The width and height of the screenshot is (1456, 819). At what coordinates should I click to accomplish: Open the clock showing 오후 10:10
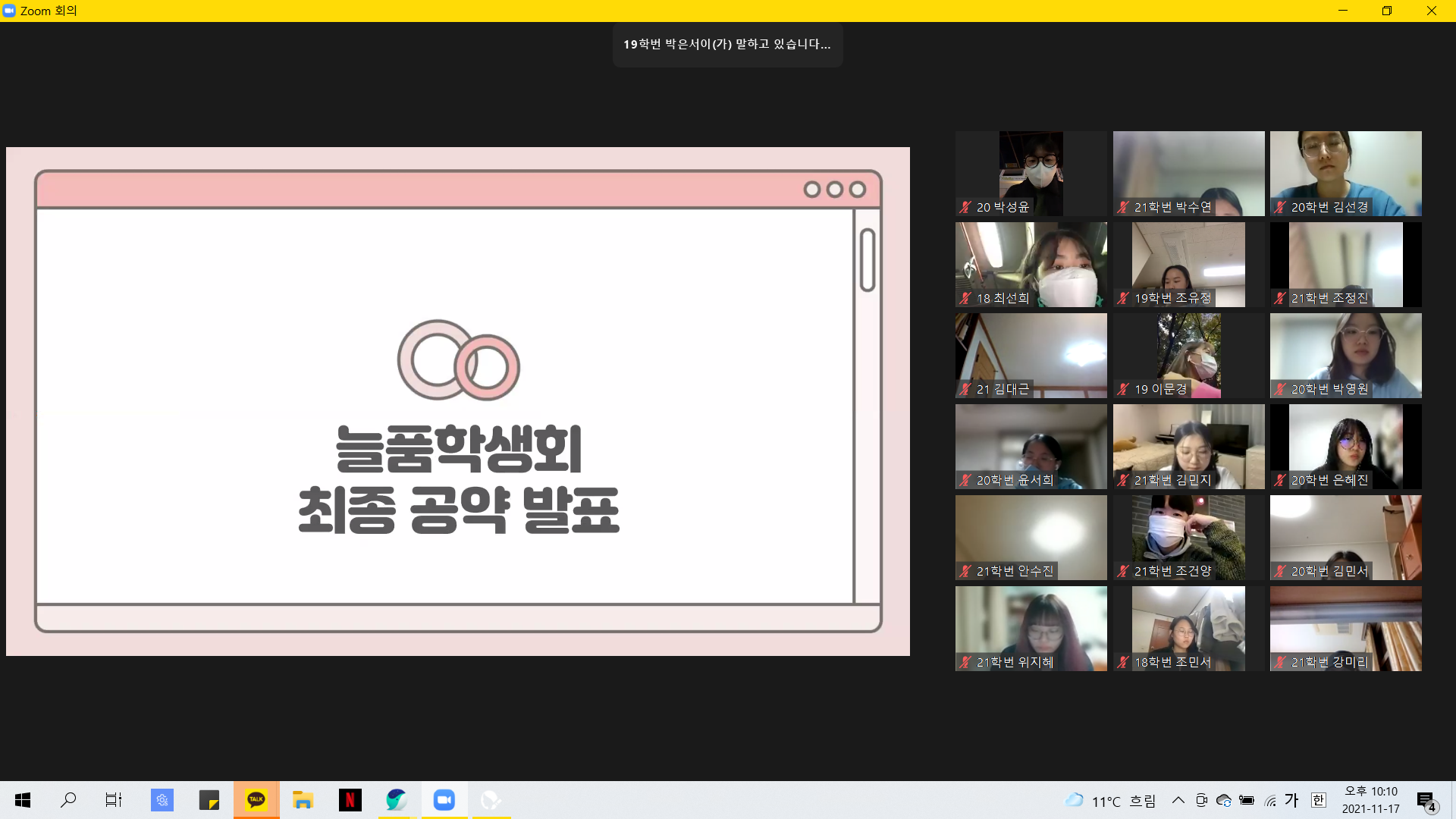point(1370,800)
